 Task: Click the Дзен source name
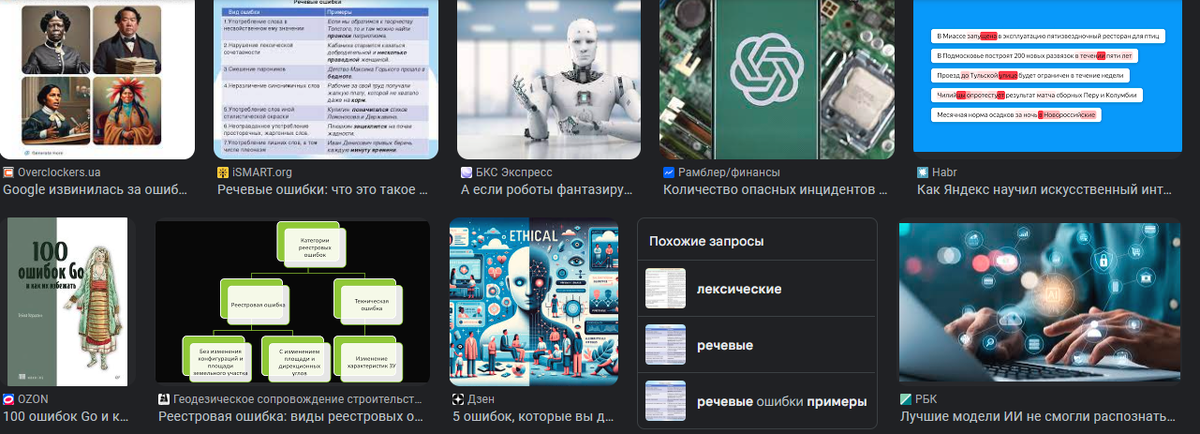point(479,399)
